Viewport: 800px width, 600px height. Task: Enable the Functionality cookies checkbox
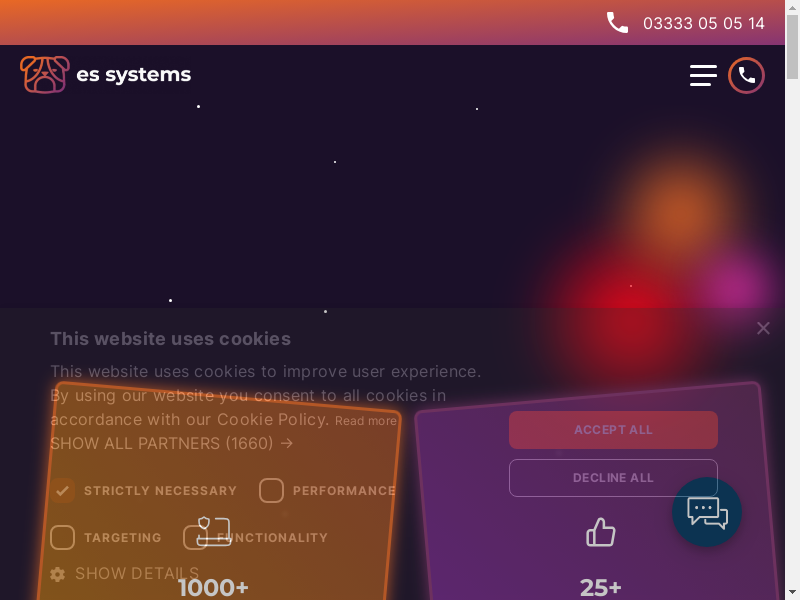click(195, 538)
